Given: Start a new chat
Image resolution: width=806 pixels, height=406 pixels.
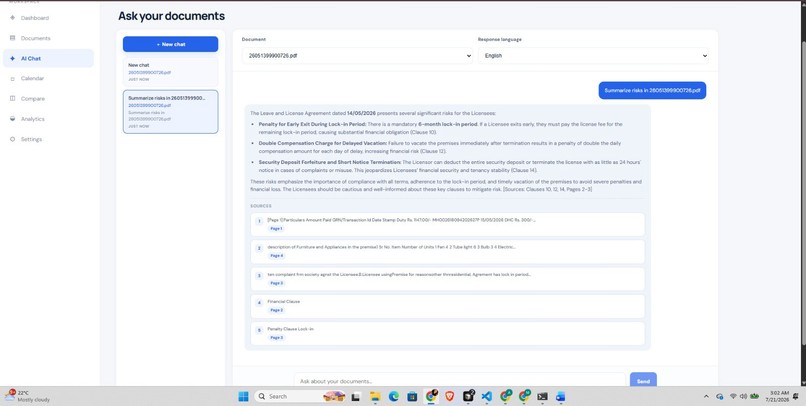Looking at the screenshot, I should click(x=170, y=44).
